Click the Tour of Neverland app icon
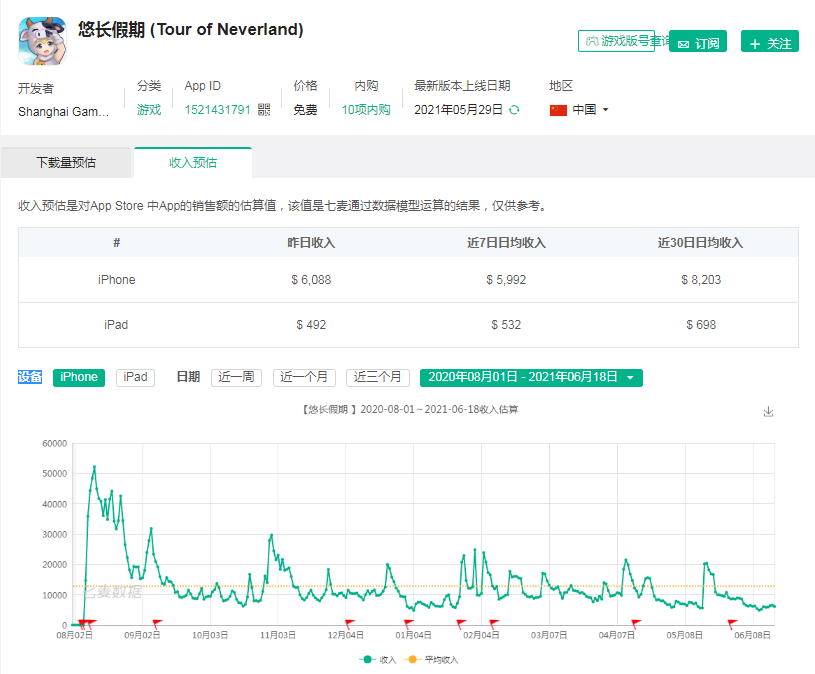This screenshot has width=815, height=674. (x=43, y=41)
